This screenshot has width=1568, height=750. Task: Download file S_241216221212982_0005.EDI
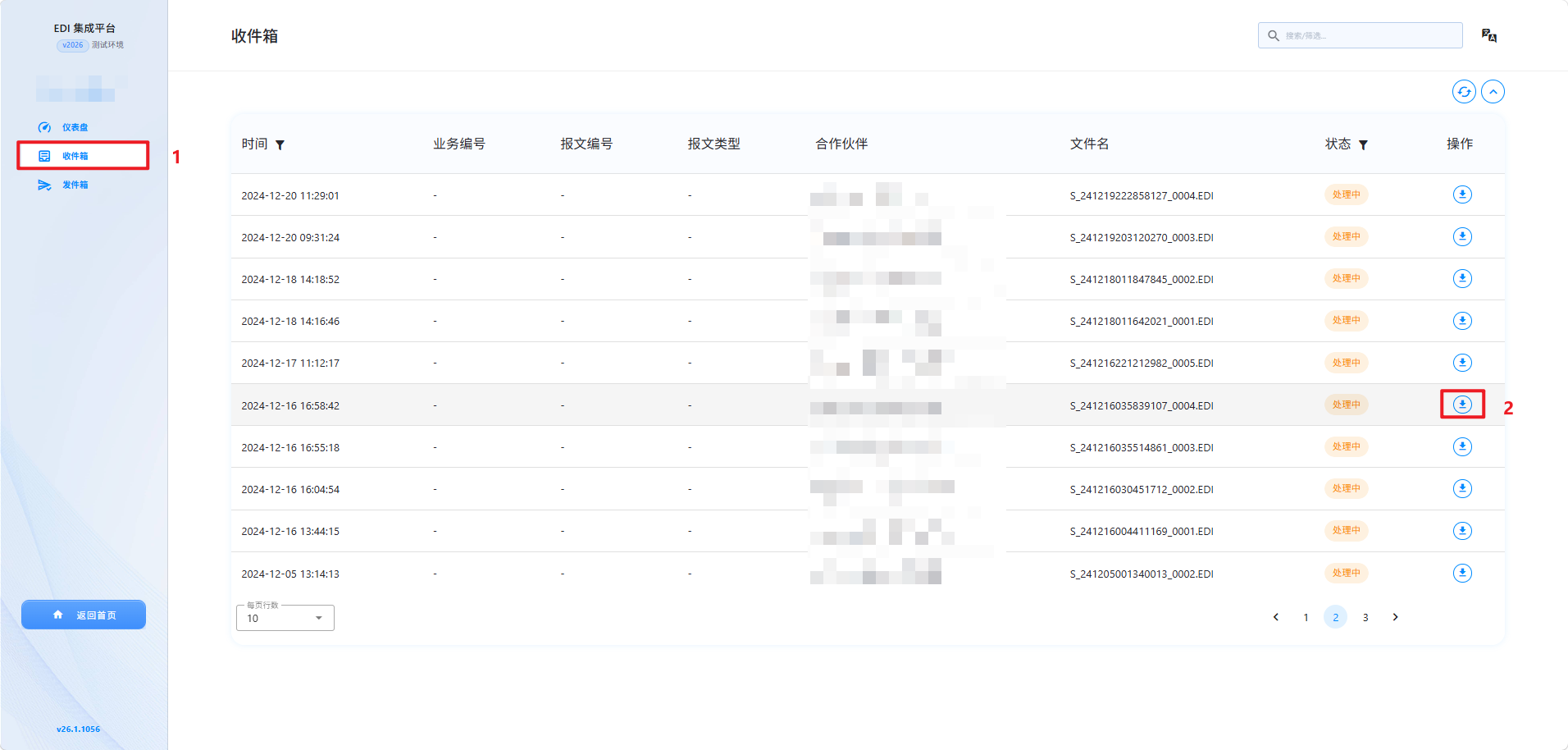(1462, 363)
